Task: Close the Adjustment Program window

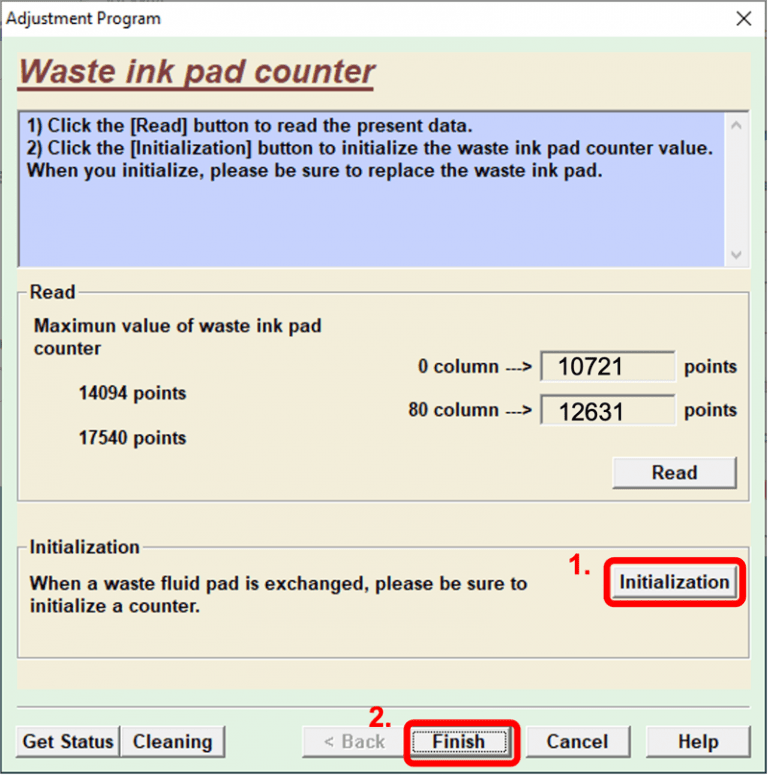Action: [x=743, y=19]
